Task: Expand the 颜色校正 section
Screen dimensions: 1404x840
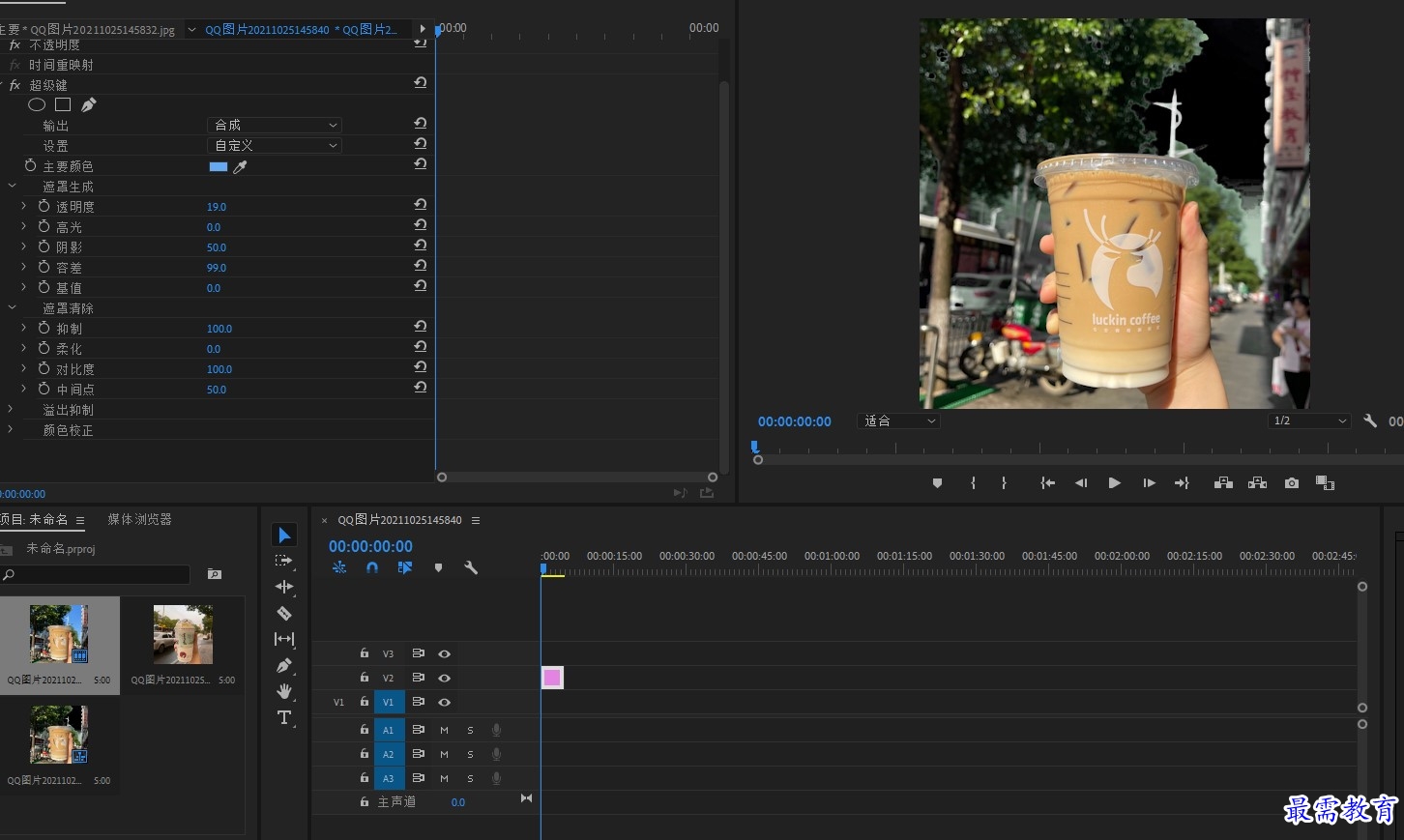Action: point(11,429)
